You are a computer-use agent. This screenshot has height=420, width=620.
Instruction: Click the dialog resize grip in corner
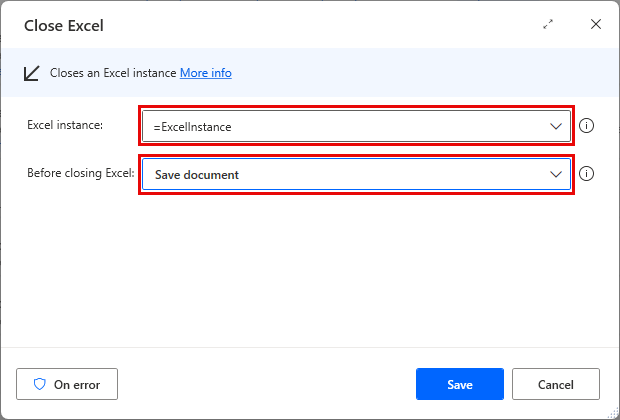point(612,414)
